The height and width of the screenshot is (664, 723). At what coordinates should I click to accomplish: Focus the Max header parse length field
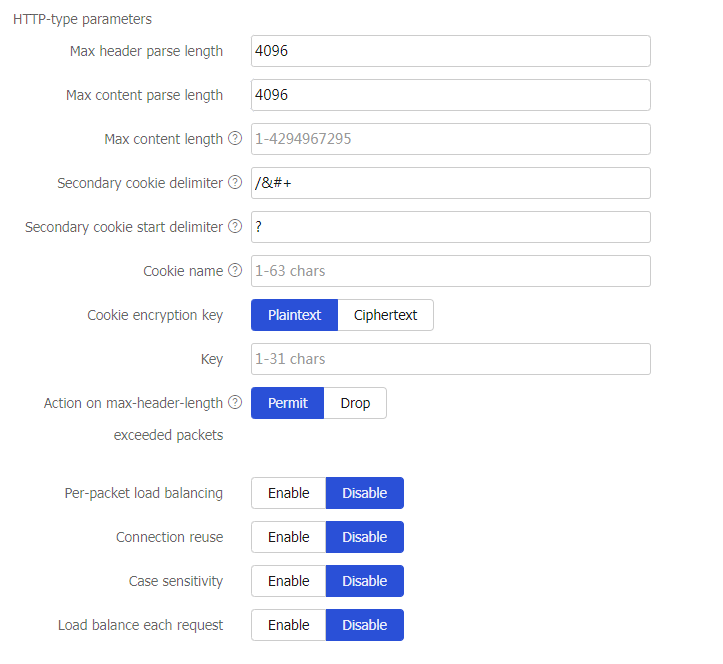(x=450, y=51)
